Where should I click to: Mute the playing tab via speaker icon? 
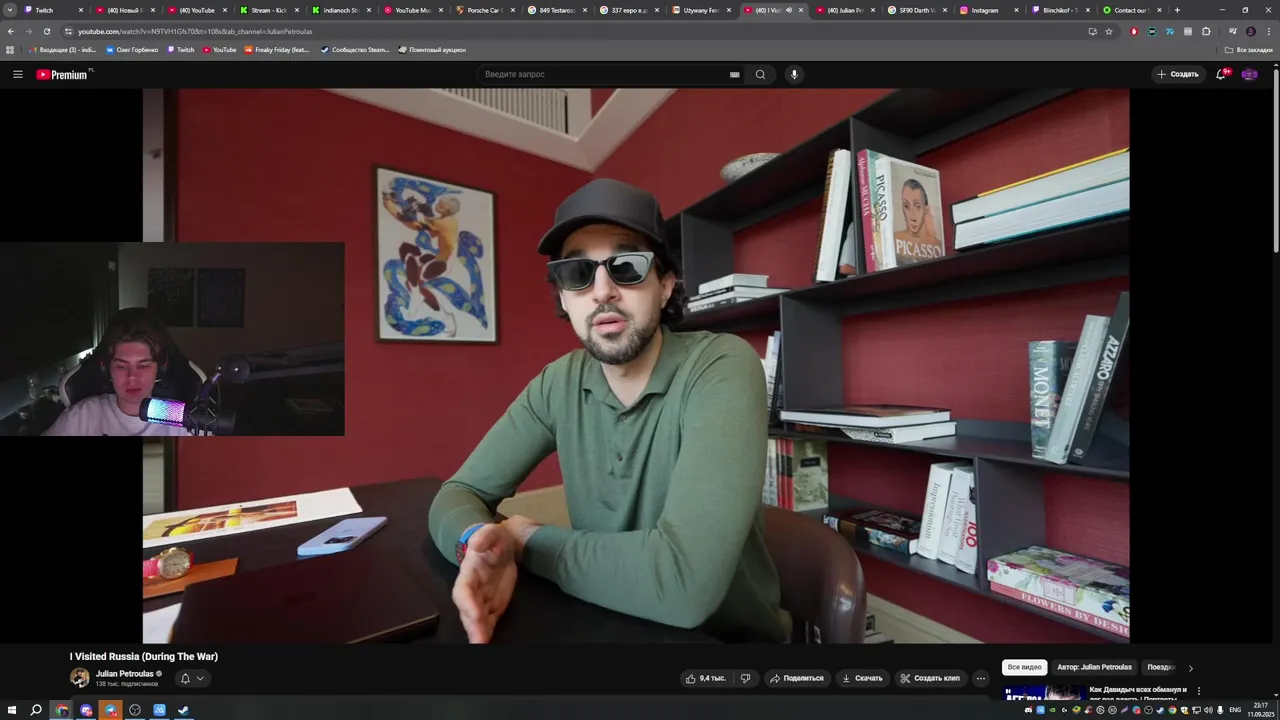tap(788, 10)
